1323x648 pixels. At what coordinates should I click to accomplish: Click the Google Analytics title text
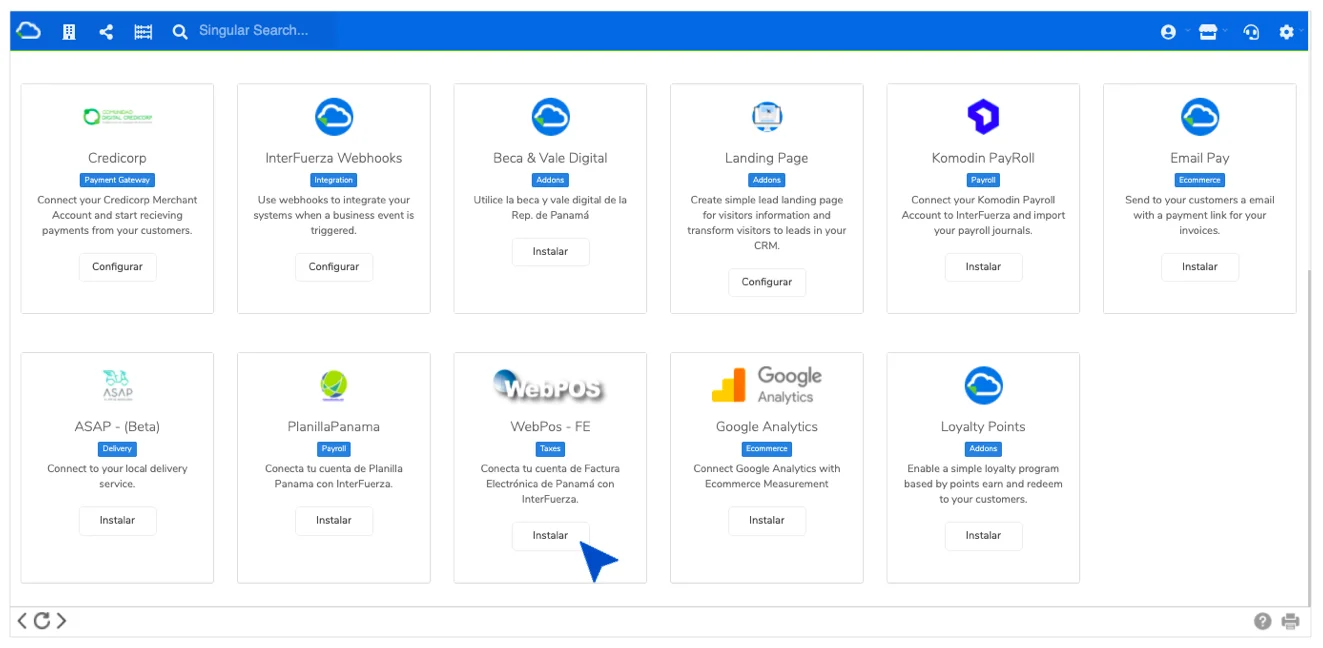(x=767, y=427)
